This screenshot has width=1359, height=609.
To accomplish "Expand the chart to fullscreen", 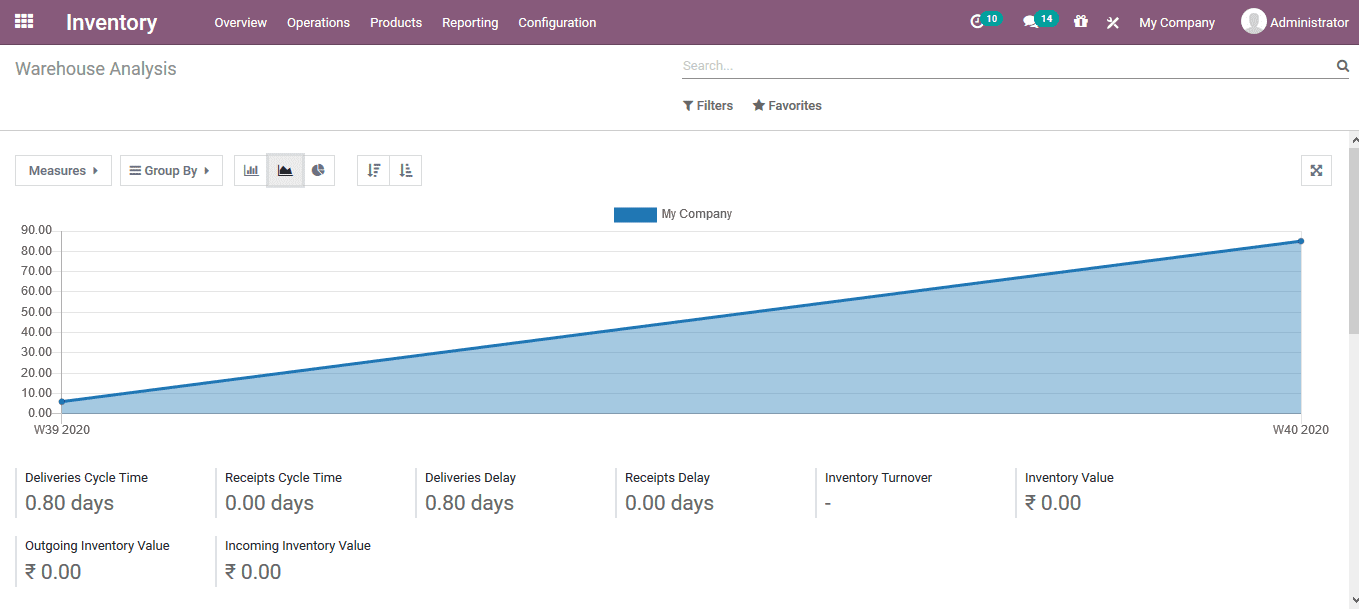I will (1316, 170).
